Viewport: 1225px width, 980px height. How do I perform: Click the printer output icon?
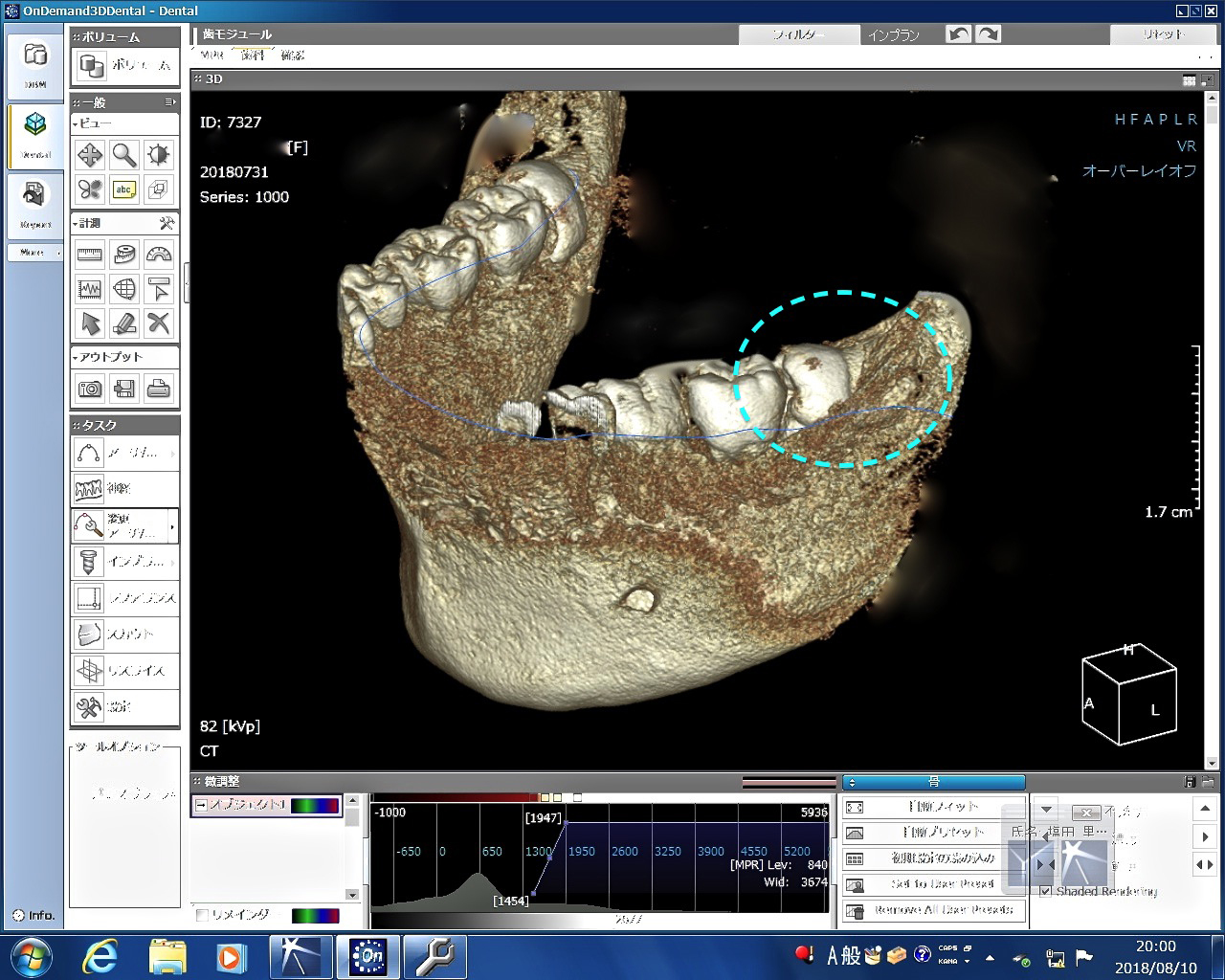pyautogui.click(x=159, y=389)
